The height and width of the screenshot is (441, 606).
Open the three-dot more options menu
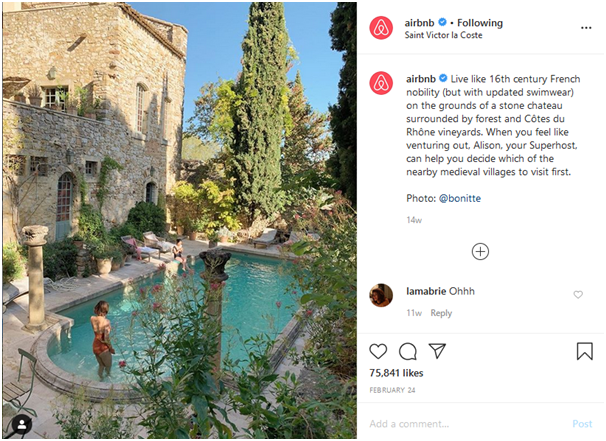click(586, 28)
